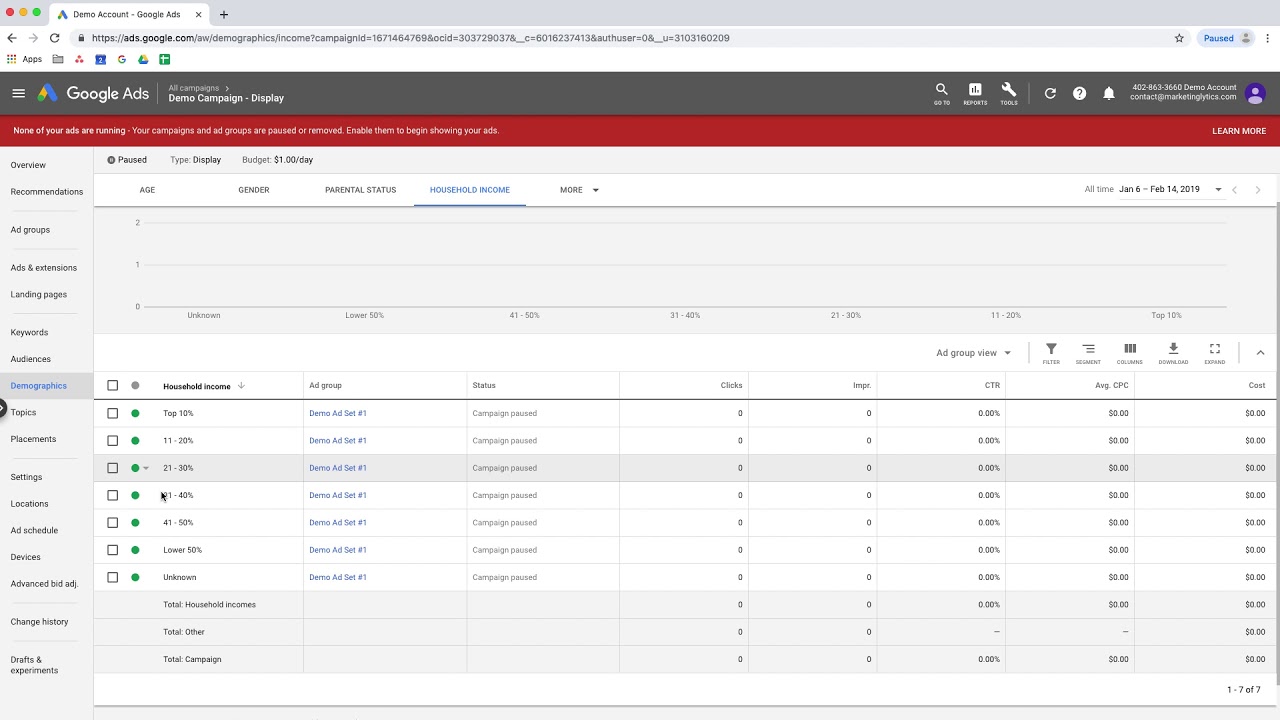The image size is (1280, 720).
Task: Open Demo Ad Set #1 in Top 10% row
Action: (338, 413)
